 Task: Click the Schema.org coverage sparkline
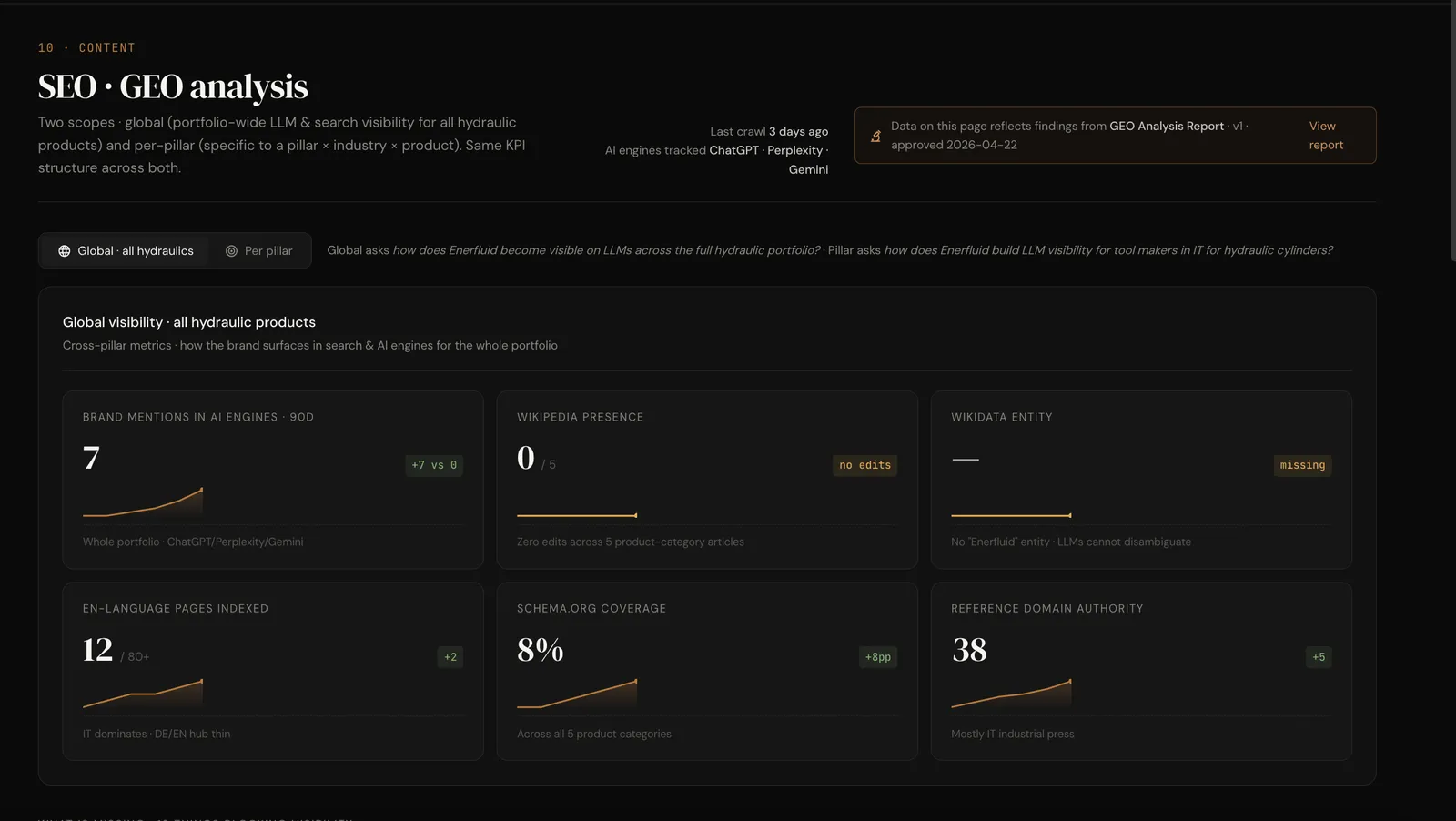pyautogui.click(x=577, y=694)
